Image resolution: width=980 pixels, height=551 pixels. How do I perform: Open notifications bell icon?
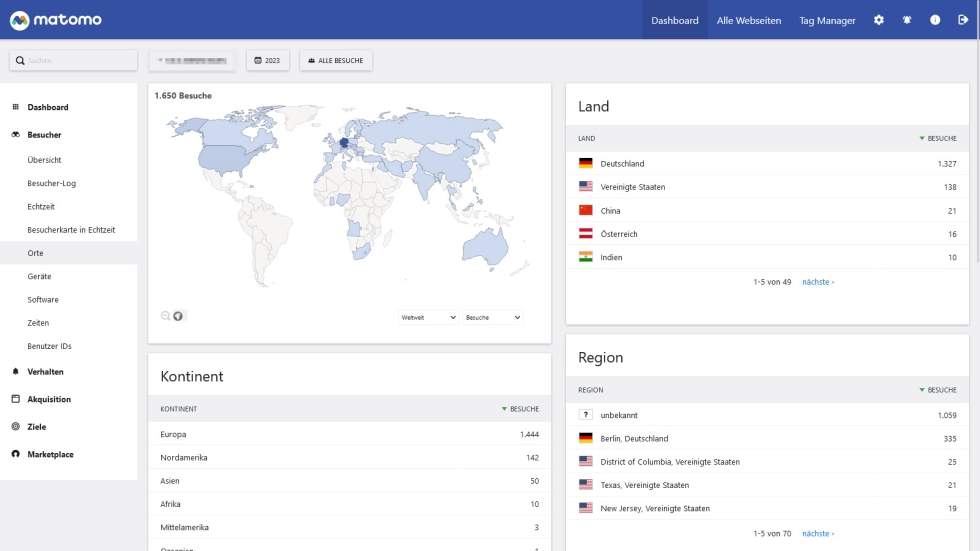[907, 20]
